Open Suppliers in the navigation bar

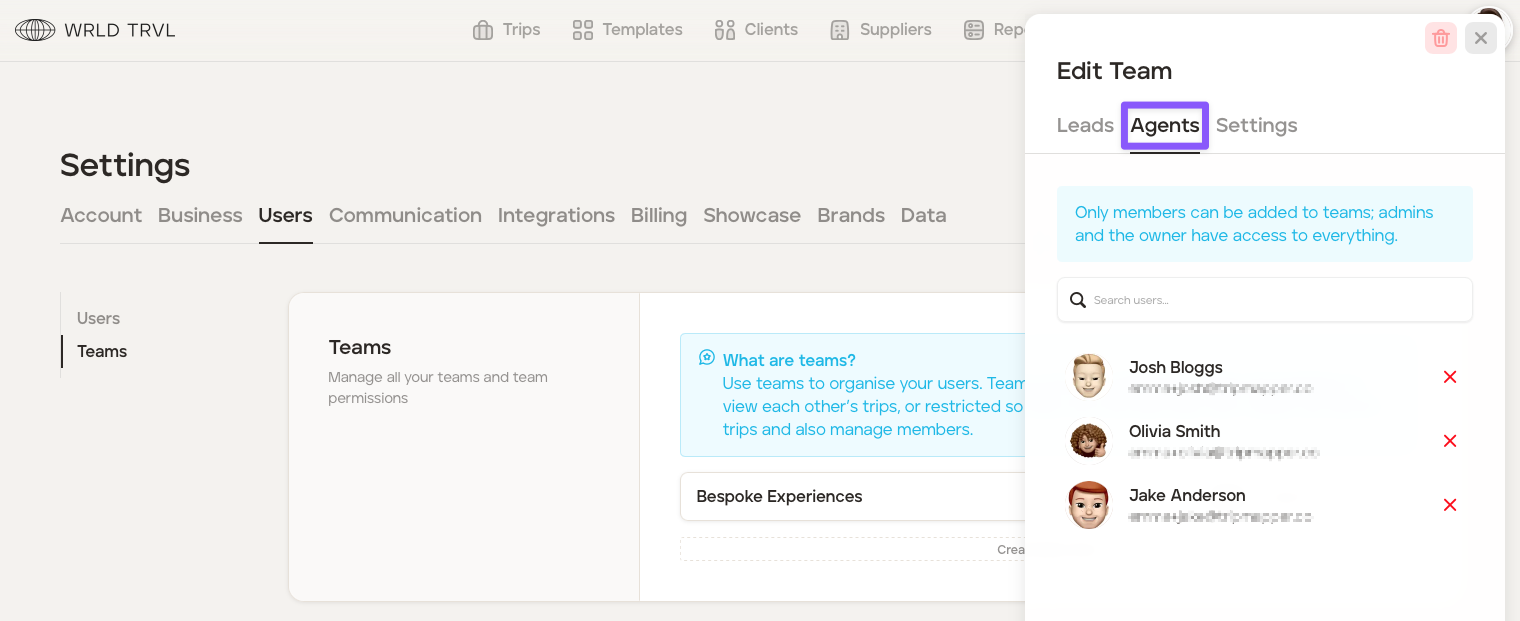pyautogui.click(x=881, y=30)
